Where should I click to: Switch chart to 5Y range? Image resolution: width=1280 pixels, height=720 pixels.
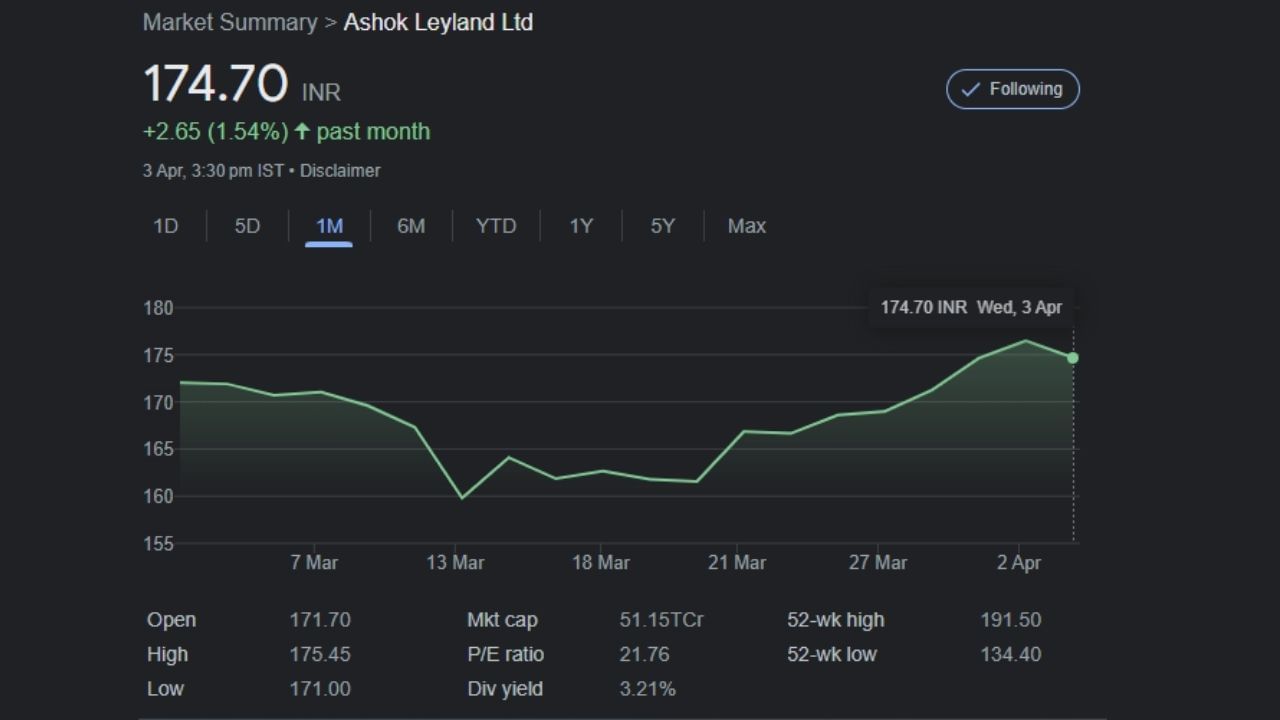pyautogui.click(x=663, y=226)
